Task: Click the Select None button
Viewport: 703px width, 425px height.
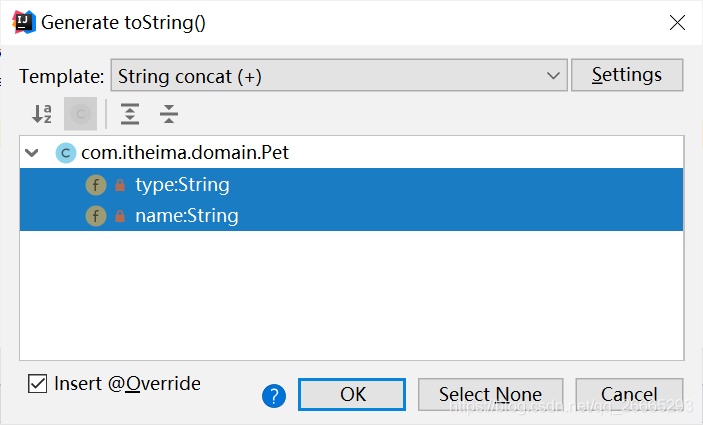Action: click(490, 395)
